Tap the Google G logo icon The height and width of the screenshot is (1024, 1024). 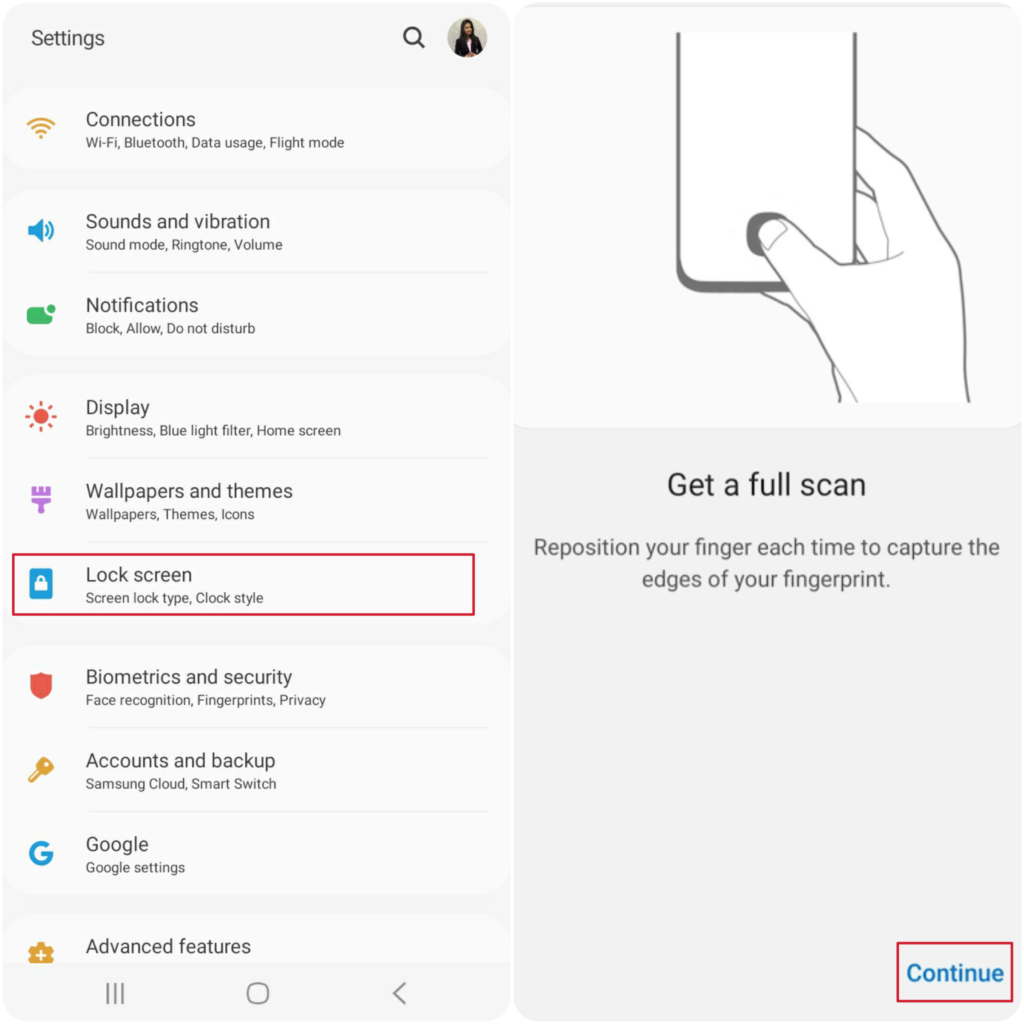pyautogui.click(x=40, y=853)
